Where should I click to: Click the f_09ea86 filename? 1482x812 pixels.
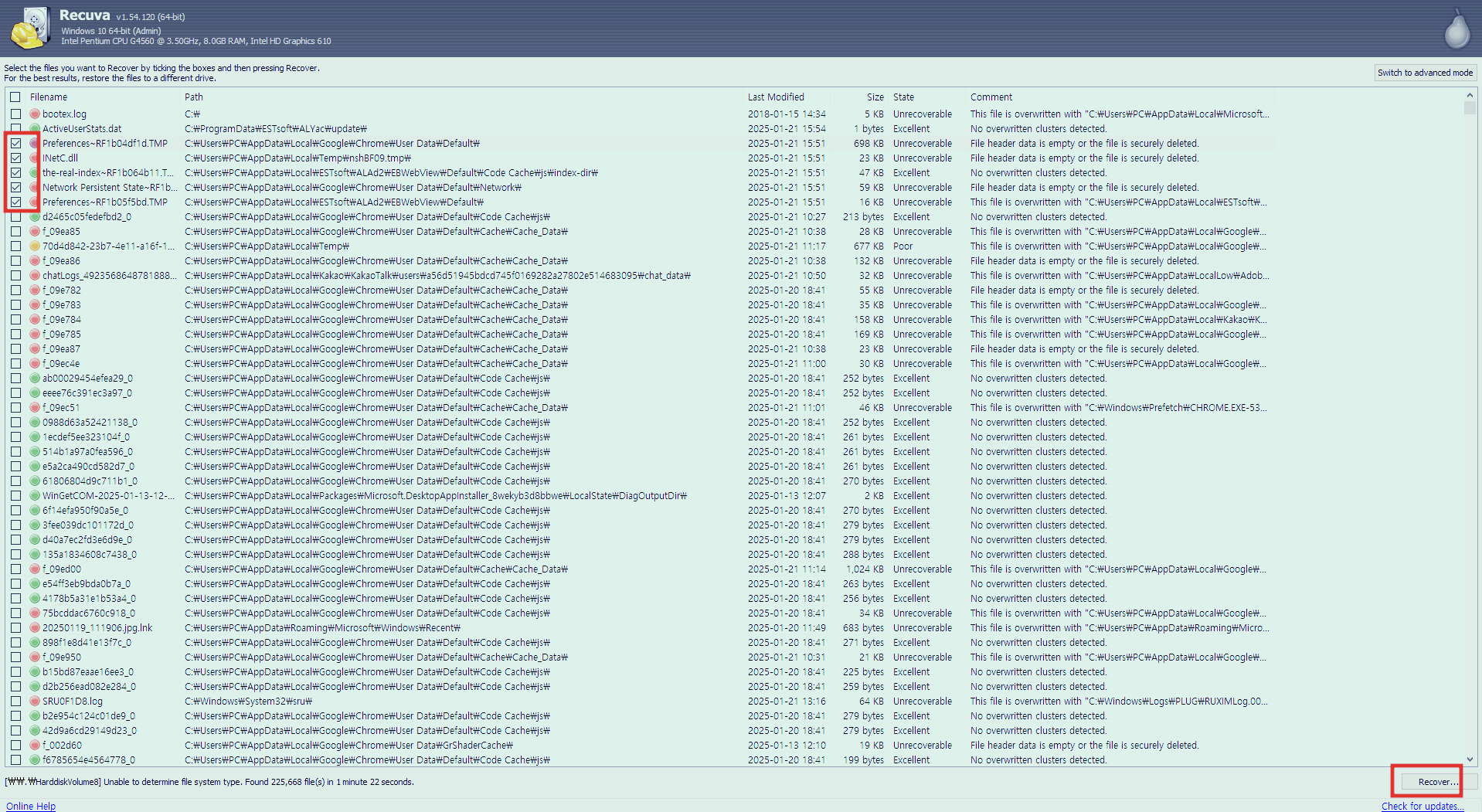click(61, 261)
